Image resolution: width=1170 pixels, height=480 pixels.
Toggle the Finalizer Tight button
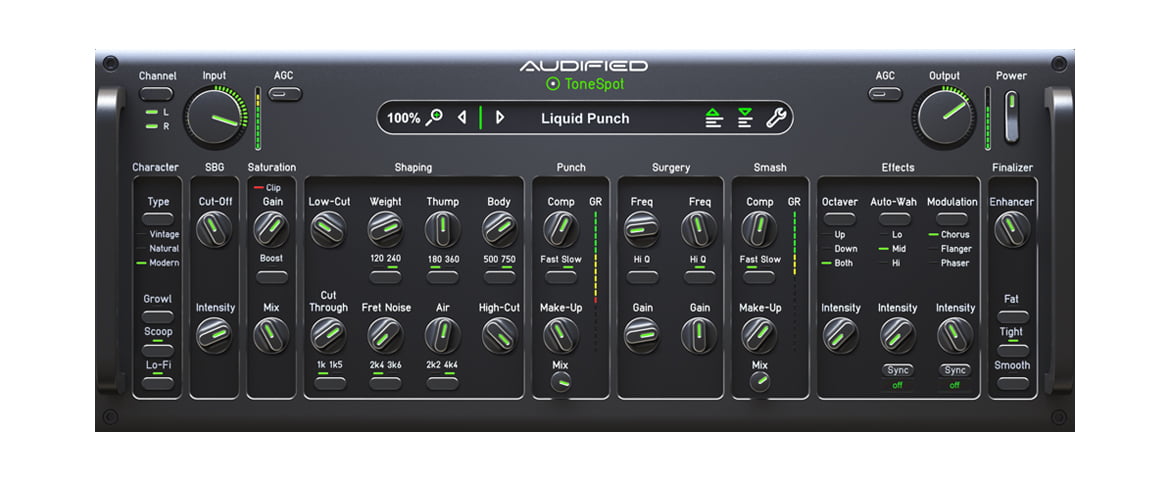pyautogui.click(x=1013, y=349)
